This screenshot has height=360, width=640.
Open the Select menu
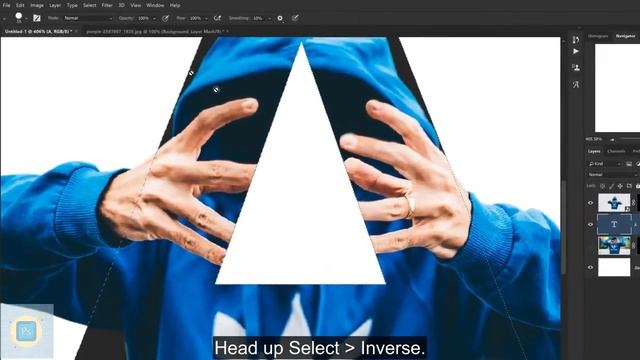(89, 5)
